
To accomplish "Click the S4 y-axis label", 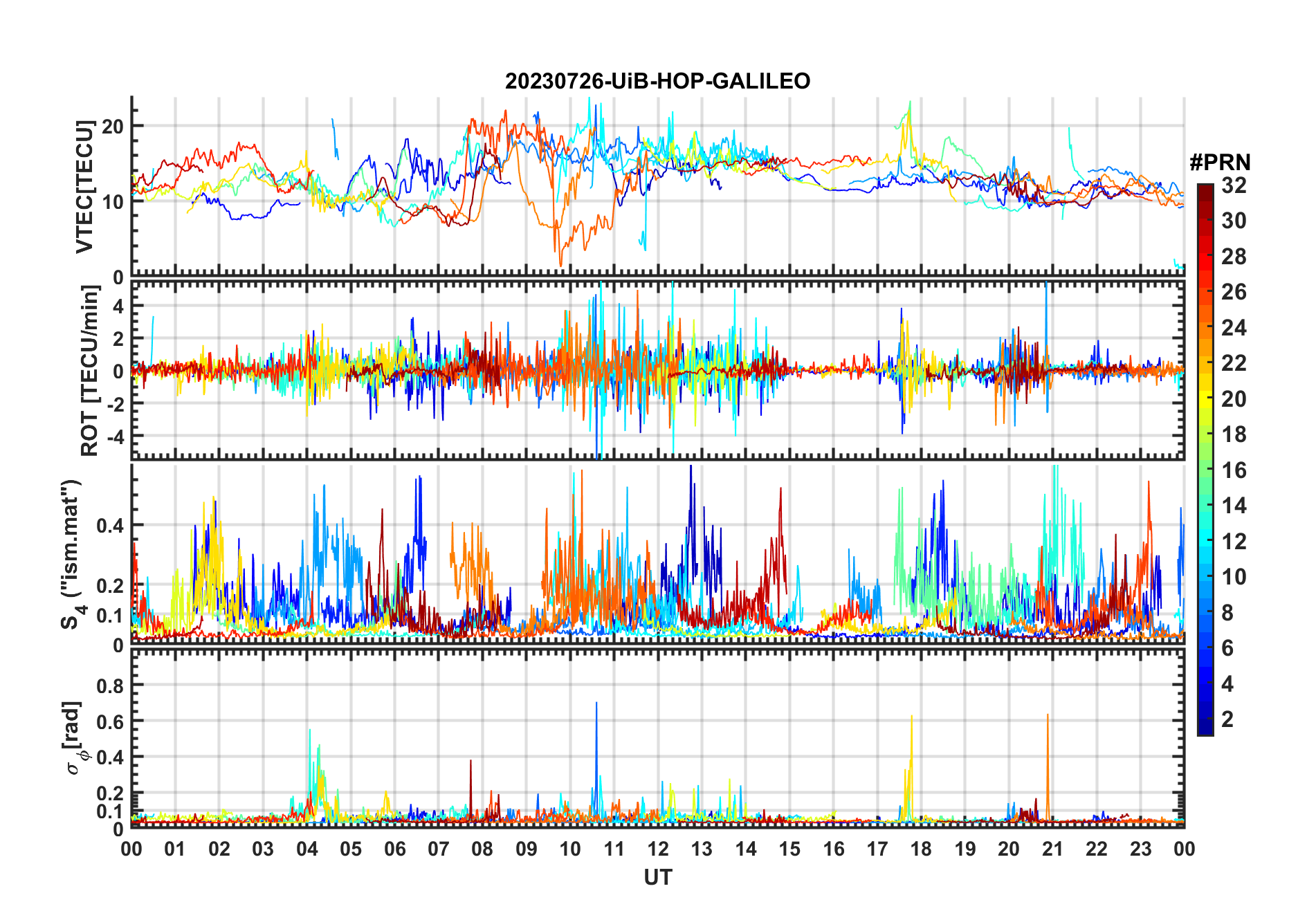I will [71, 554].
